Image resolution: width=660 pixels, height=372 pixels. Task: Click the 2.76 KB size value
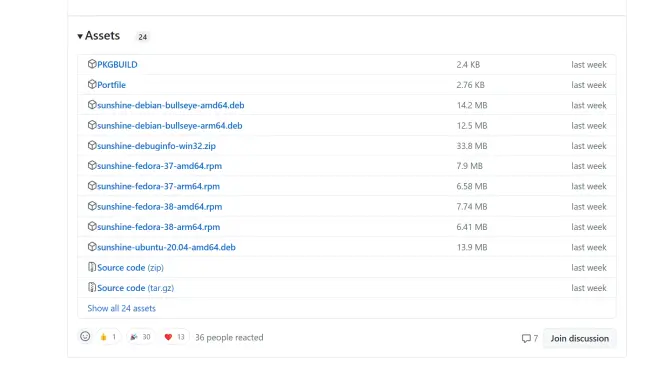pyautogui.click(x=471, y=85)
